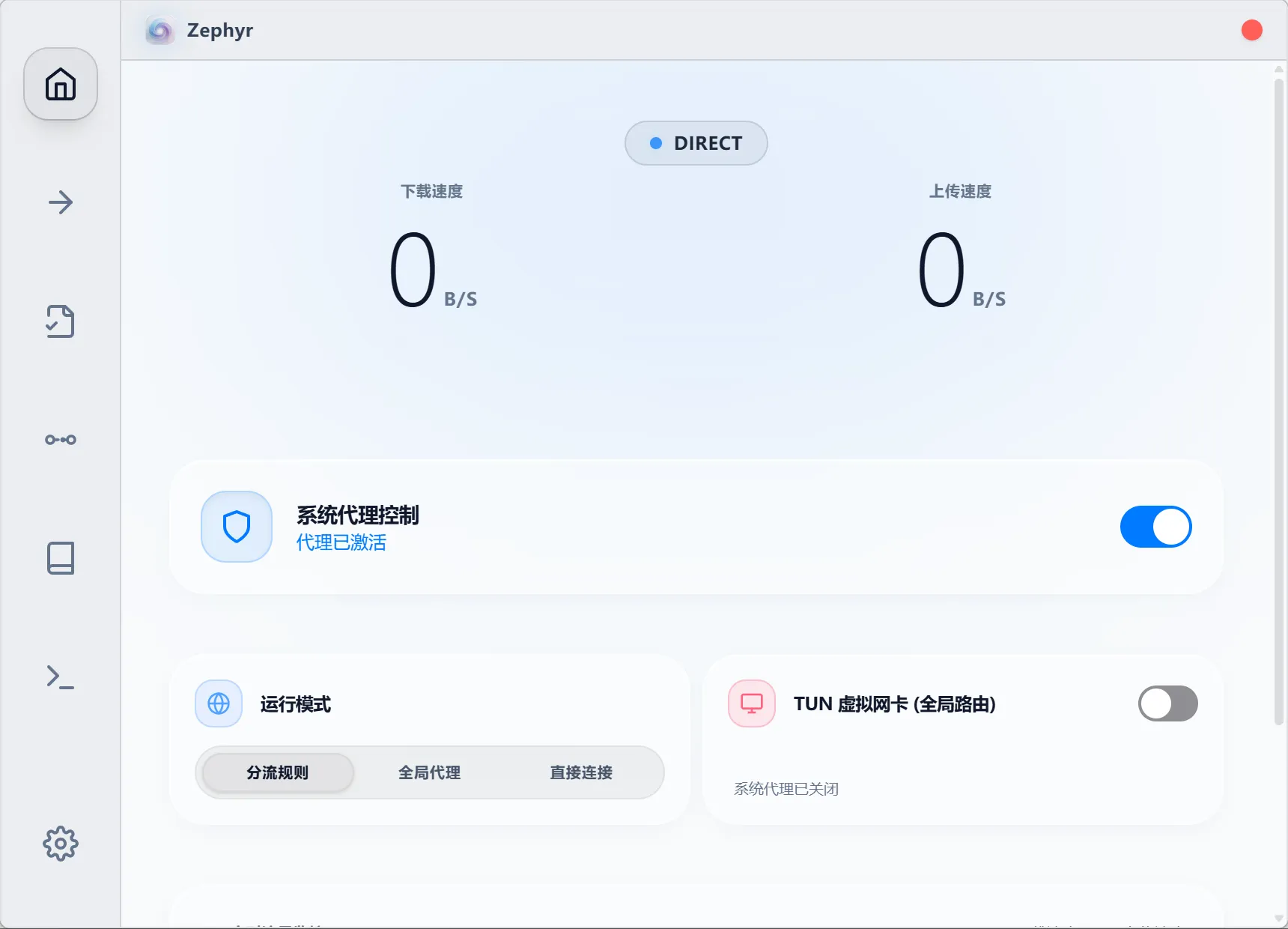Close the window with red button
Viewport: 1288px width, 929px height.
click(x=1252, y=30)
